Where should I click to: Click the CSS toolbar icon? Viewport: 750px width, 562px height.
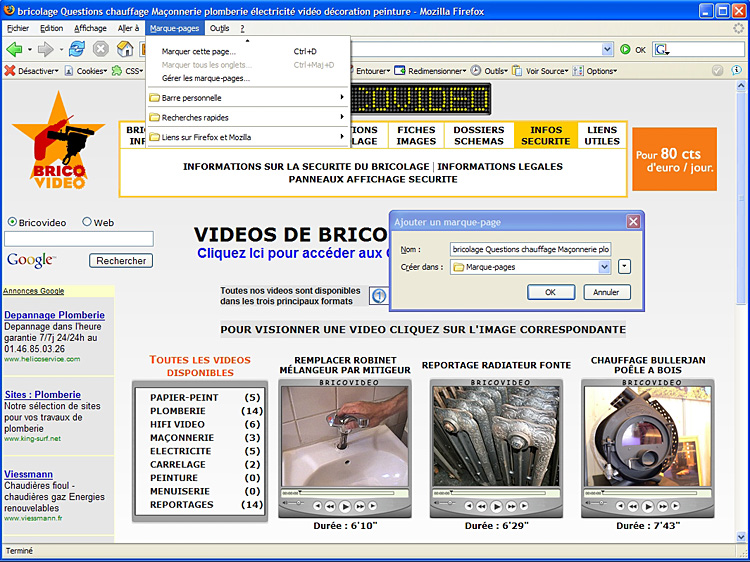click(x=117, y=71)
